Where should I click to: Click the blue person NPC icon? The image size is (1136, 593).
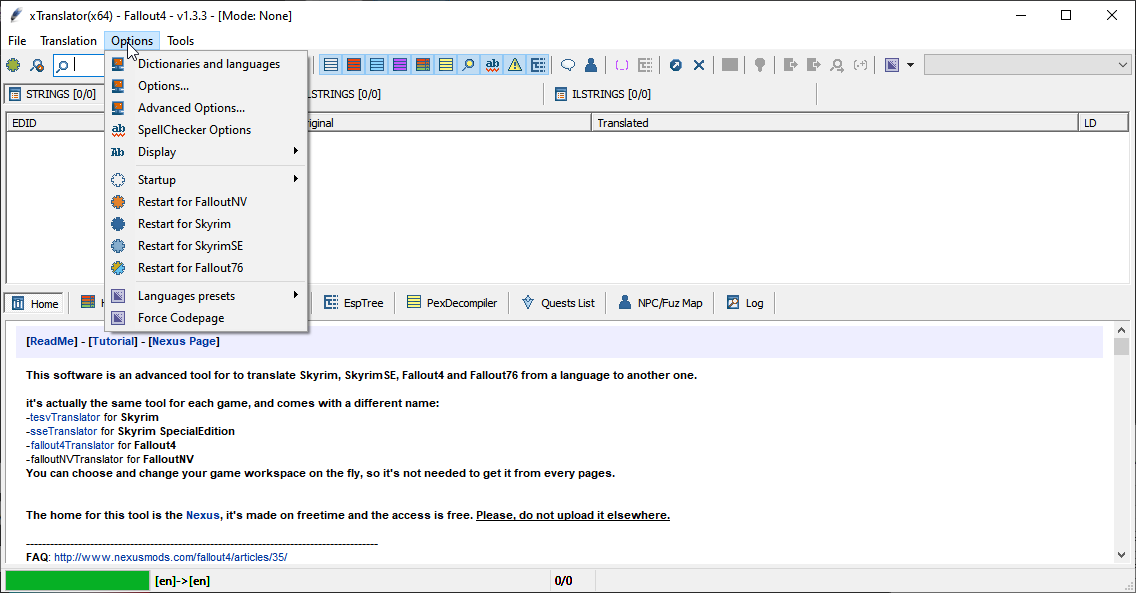(x=591, y=65)
